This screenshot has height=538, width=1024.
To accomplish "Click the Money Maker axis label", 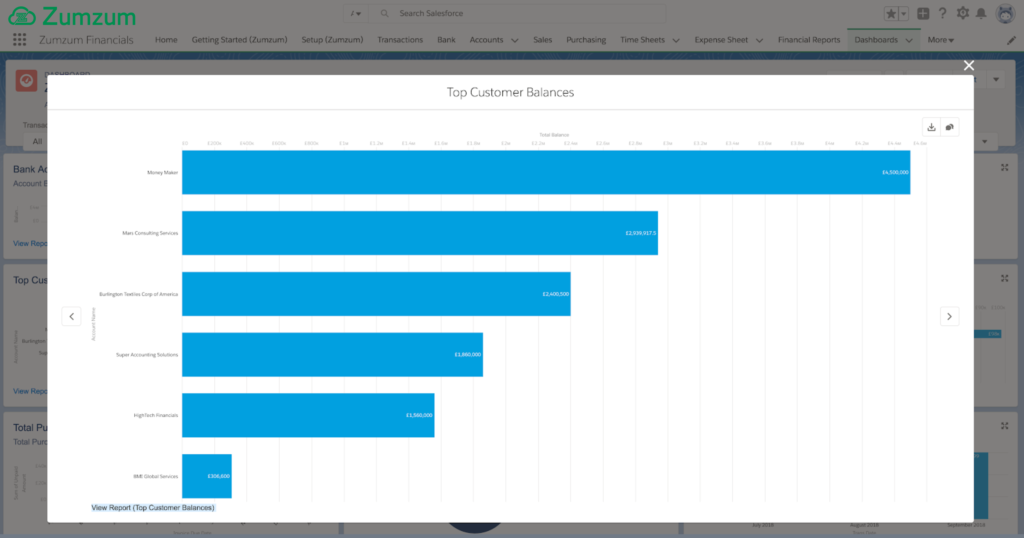I will (x=163, y=173).
